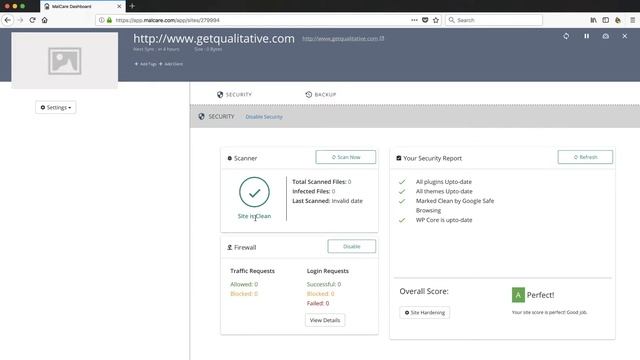Open a new browser tab with plus
Screen dimensions: 640x360
[x=132, y=6]
